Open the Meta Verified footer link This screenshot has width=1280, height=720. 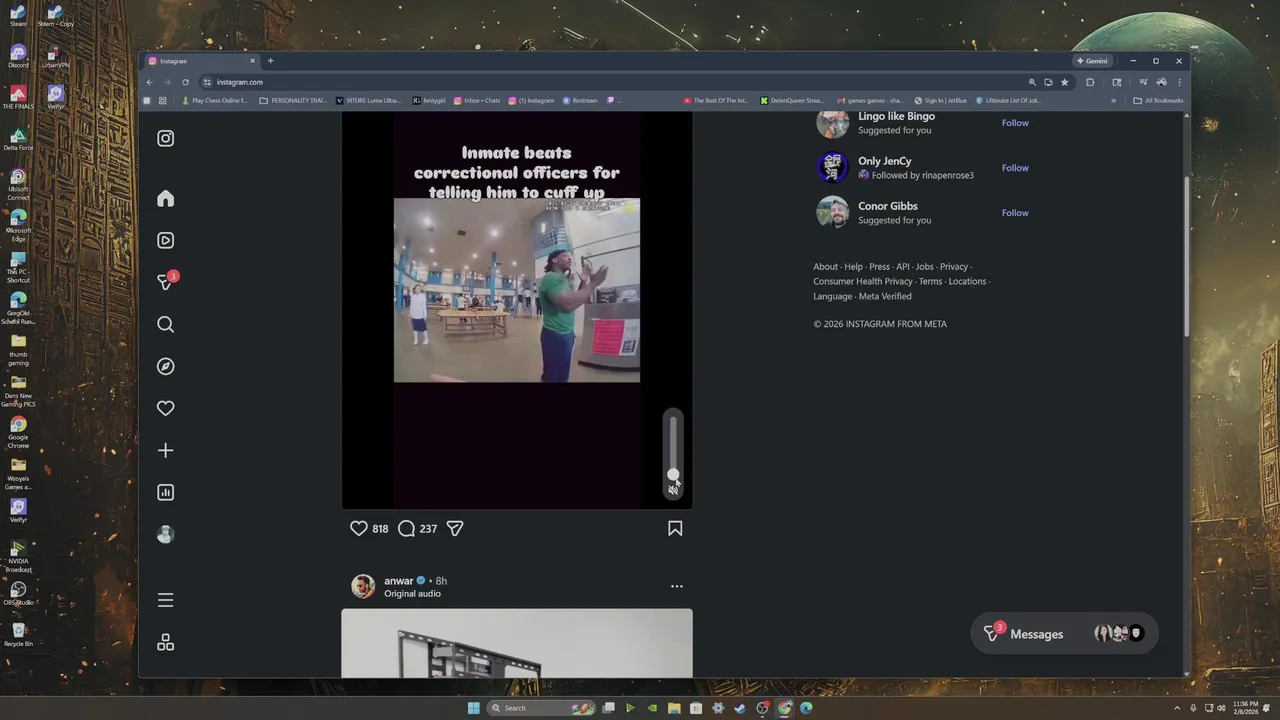tap(885, 297)
